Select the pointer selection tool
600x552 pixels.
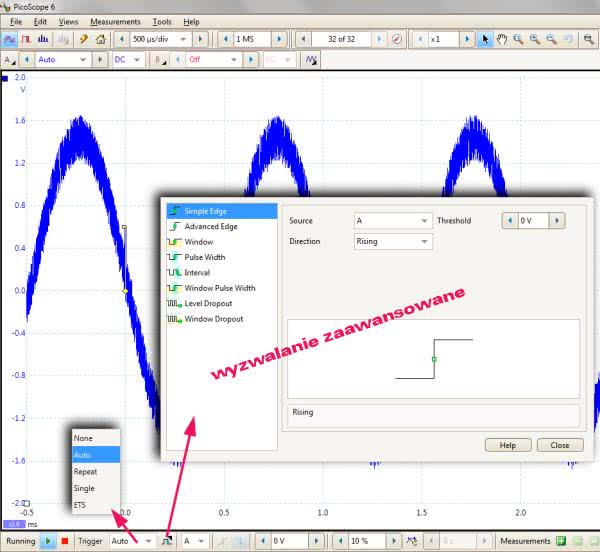(x=485, y=39)
